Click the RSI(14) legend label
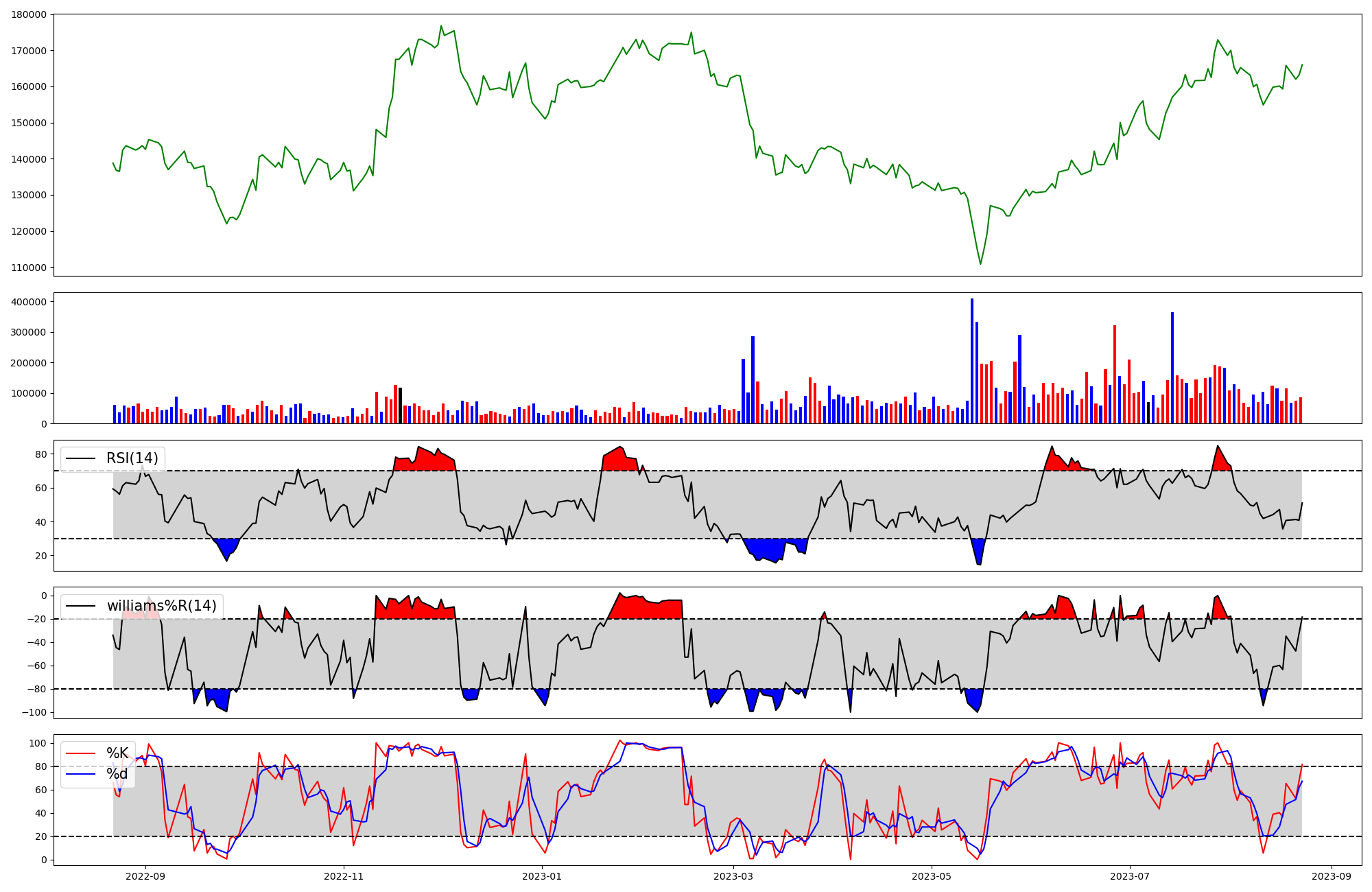Image resolution: width=1372 pixels, height=892 pixels. (x=132, y=458)
